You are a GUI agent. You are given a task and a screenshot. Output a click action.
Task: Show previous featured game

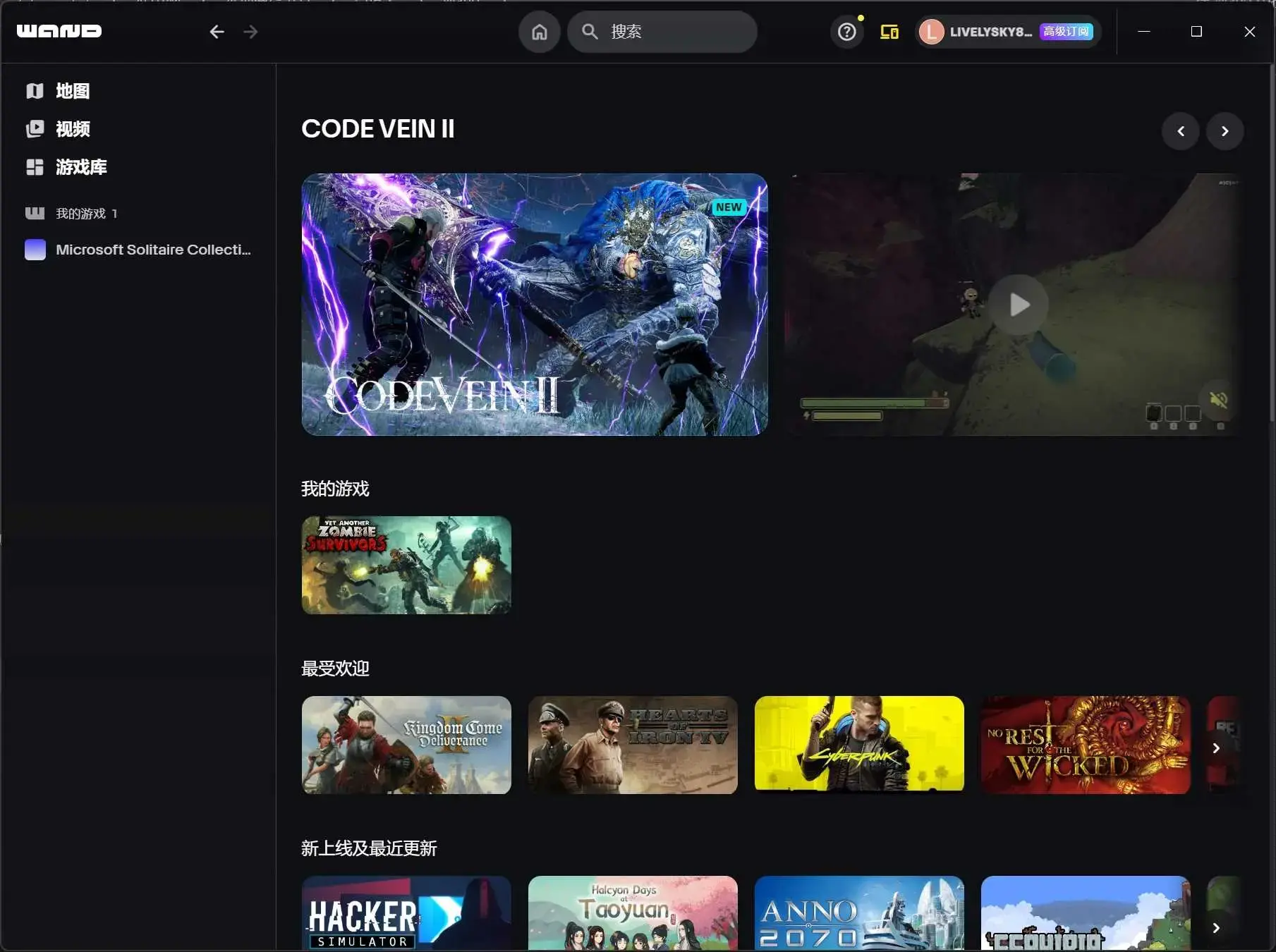click(x=1180, y=131)
